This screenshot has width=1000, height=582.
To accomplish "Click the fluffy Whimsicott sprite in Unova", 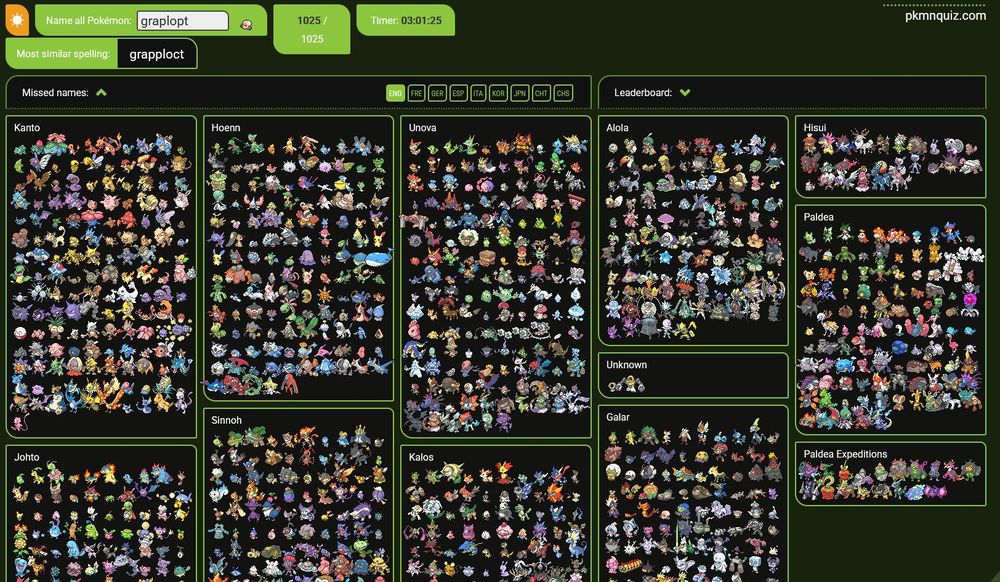I will [x=468, y=238].
